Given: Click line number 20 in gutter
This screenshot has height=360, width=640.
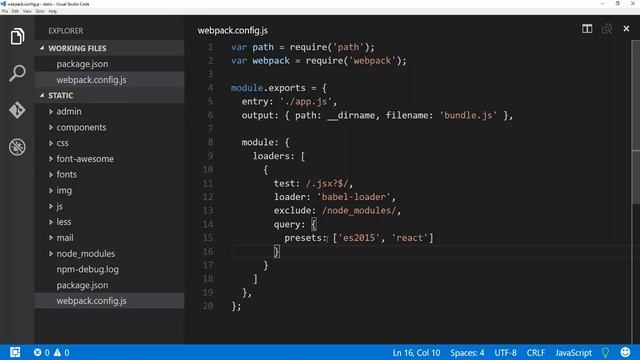Looking at the screenshot, I should pos(208,306).
